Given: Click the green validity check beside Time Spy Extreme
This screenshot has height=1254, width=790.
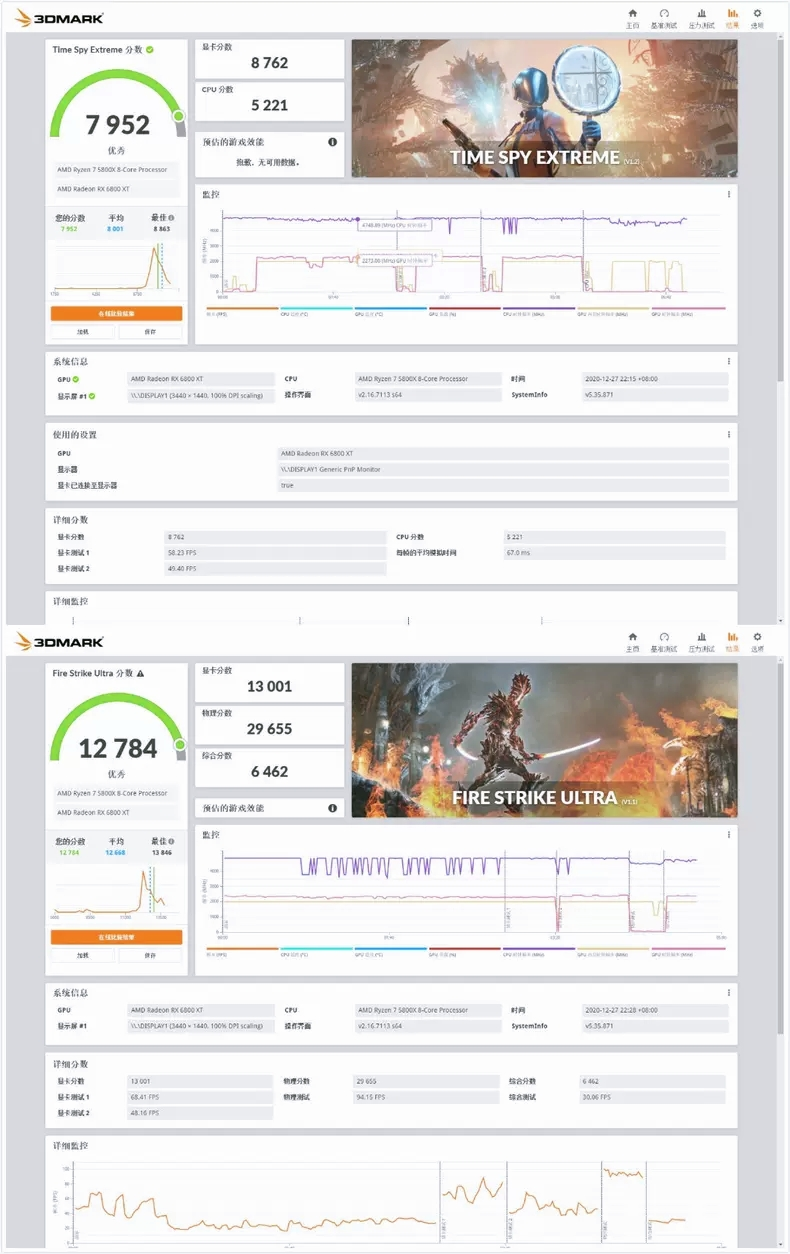Looking at the screenshot, I should 149,48.
